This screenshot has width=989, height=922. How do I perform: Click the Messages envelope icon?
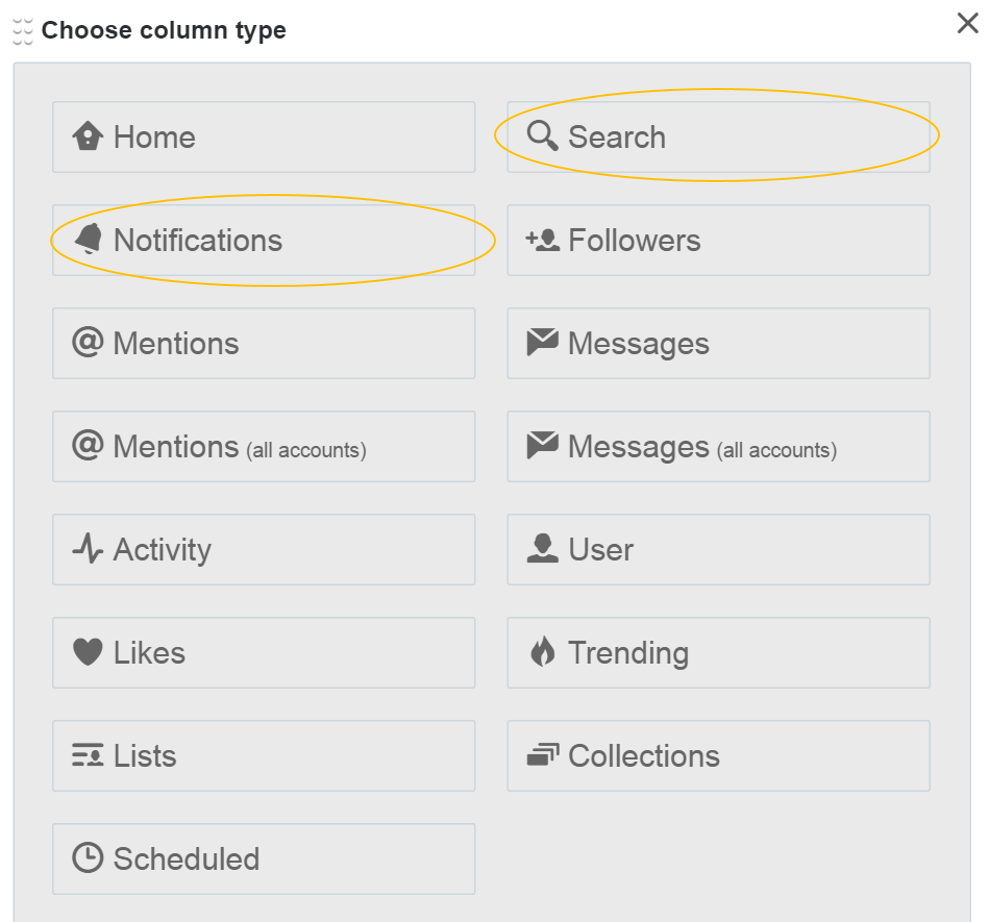pos(542,343)
